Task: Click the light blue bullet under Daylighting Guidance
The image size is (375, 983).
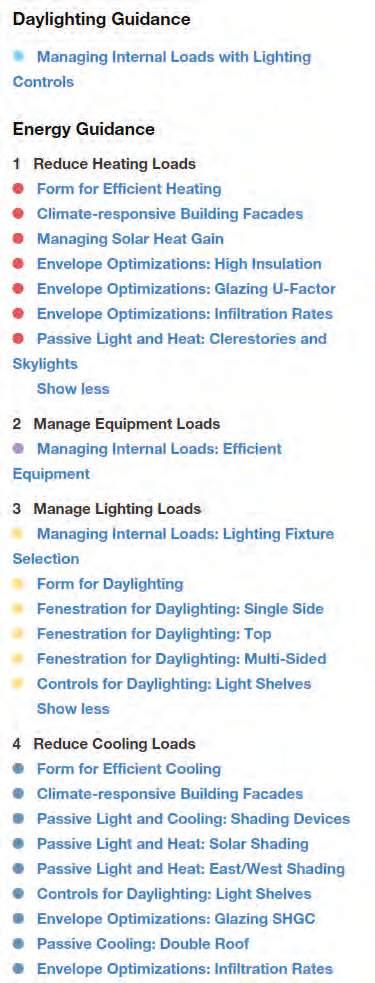Action: [18, 56]
